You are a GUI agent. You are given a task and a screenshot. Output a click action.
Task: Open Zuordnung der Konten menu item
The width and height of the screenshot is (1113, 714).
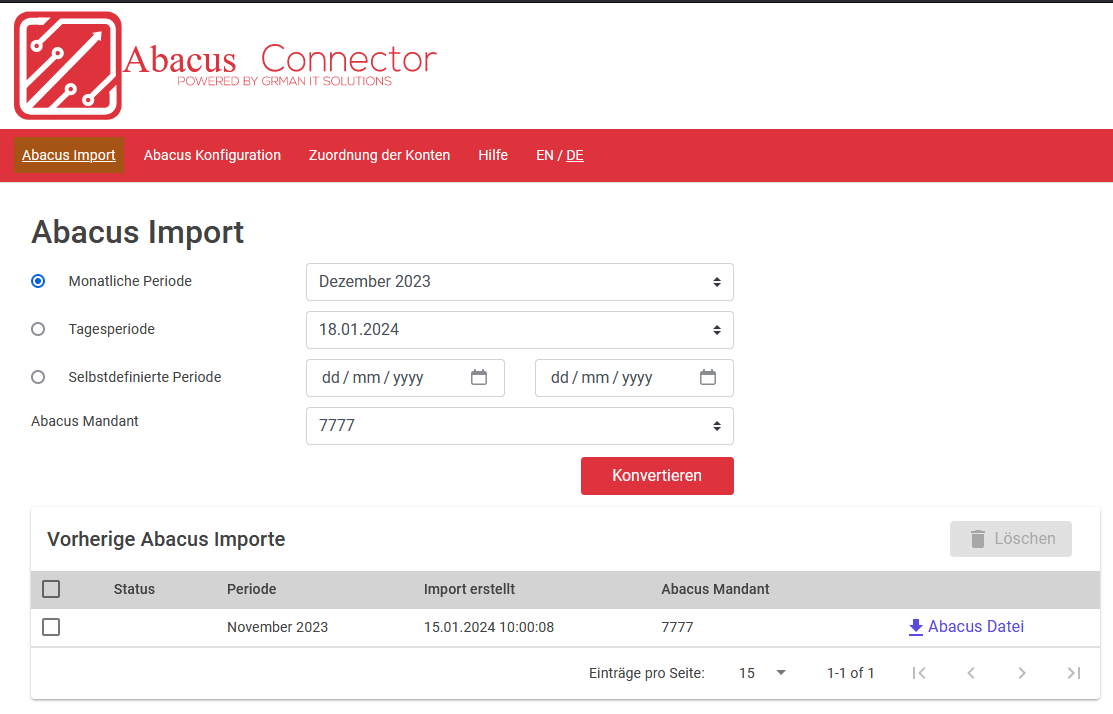(x=379, y=155)
